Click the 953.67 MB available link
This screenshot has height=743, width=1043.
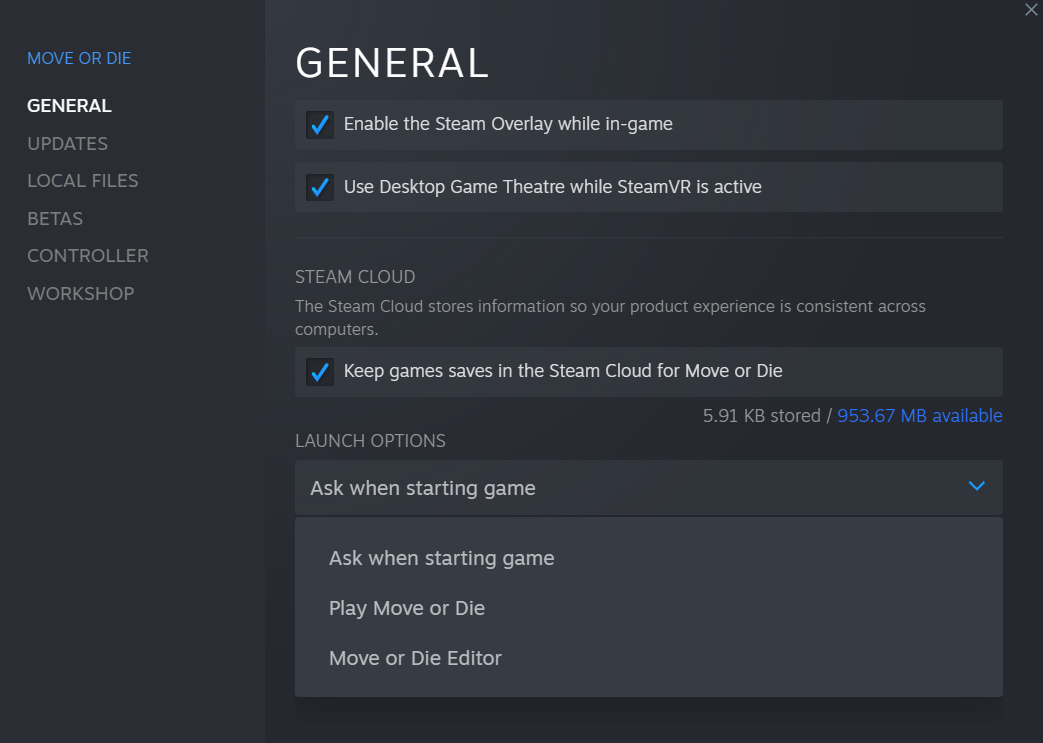point(919,416)
